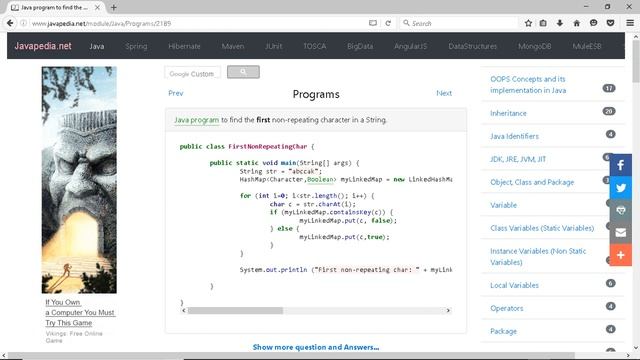This screenshot has width=640, height=360.
Task: Open the Maven navbar item
Action: (233, 47)
